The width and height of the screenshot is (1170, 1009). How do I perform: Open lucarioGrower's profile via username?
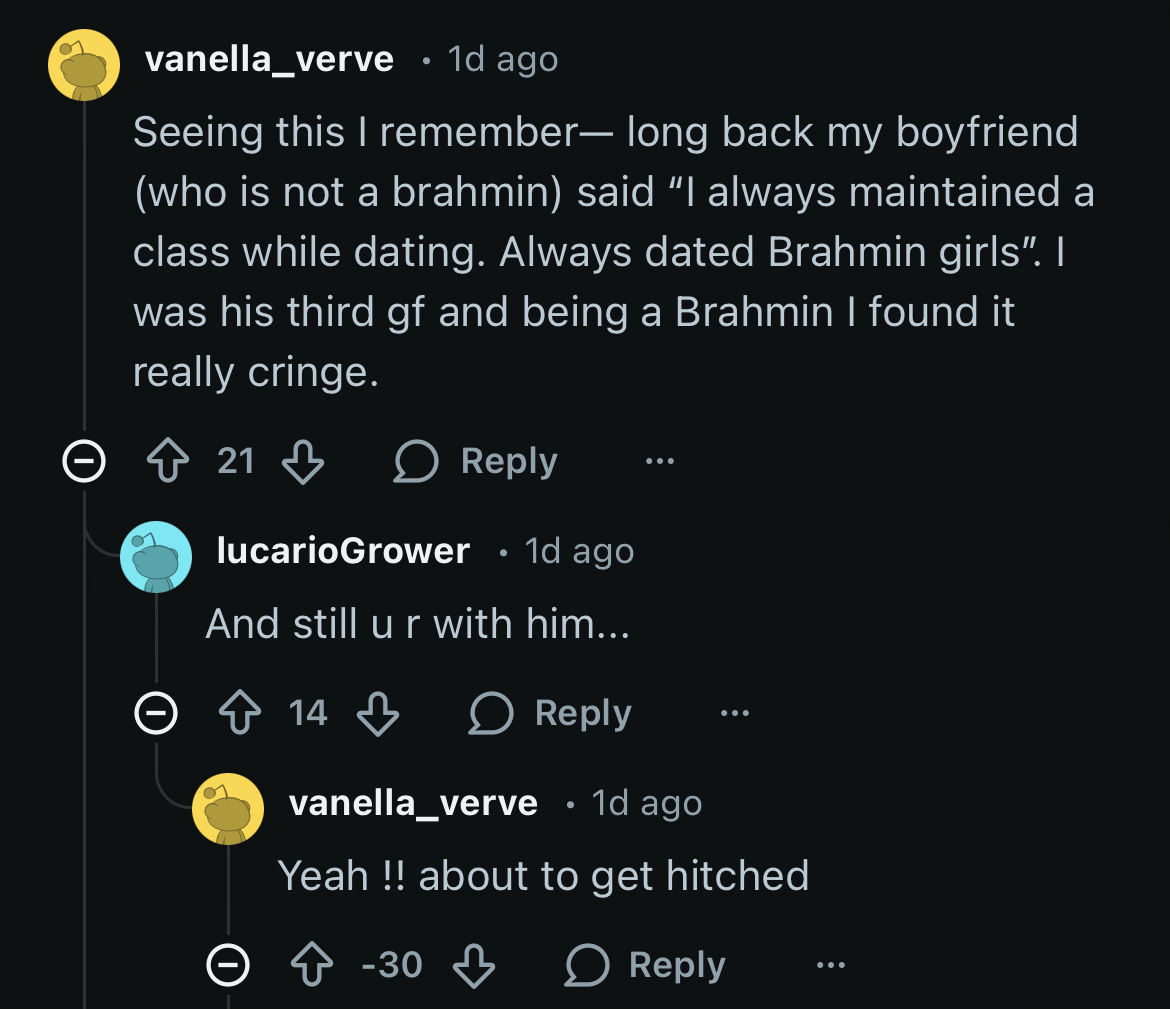pos(343,551)
